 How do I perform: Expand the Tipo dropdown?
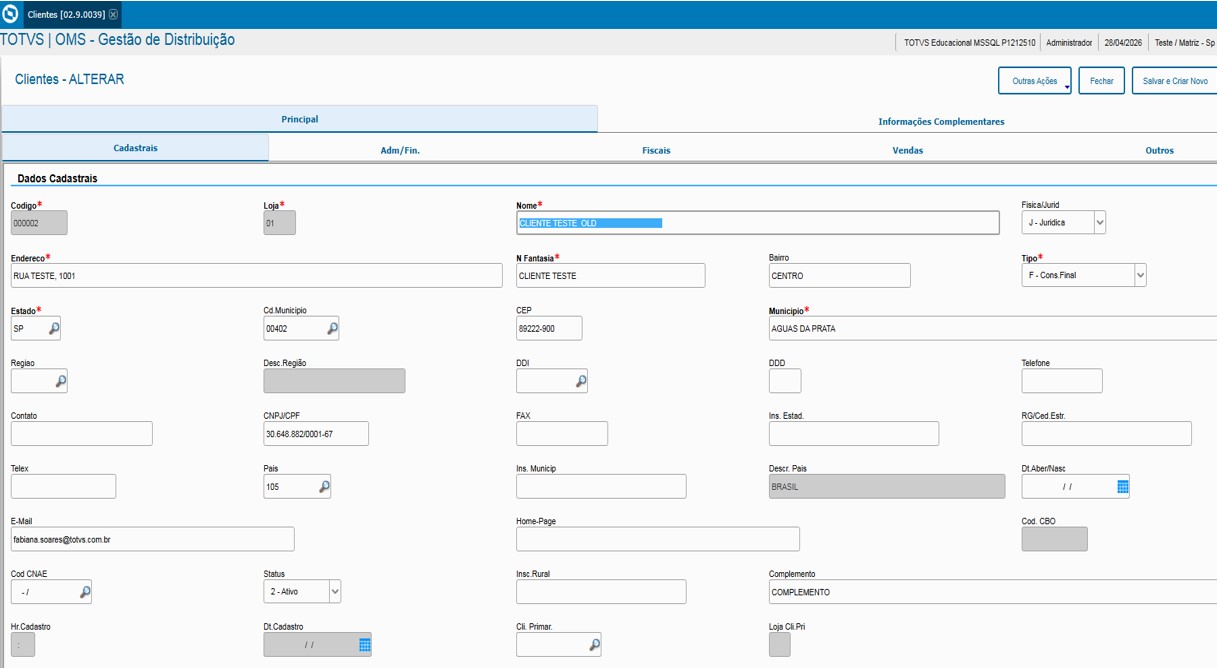click(x=1140, y=275)
